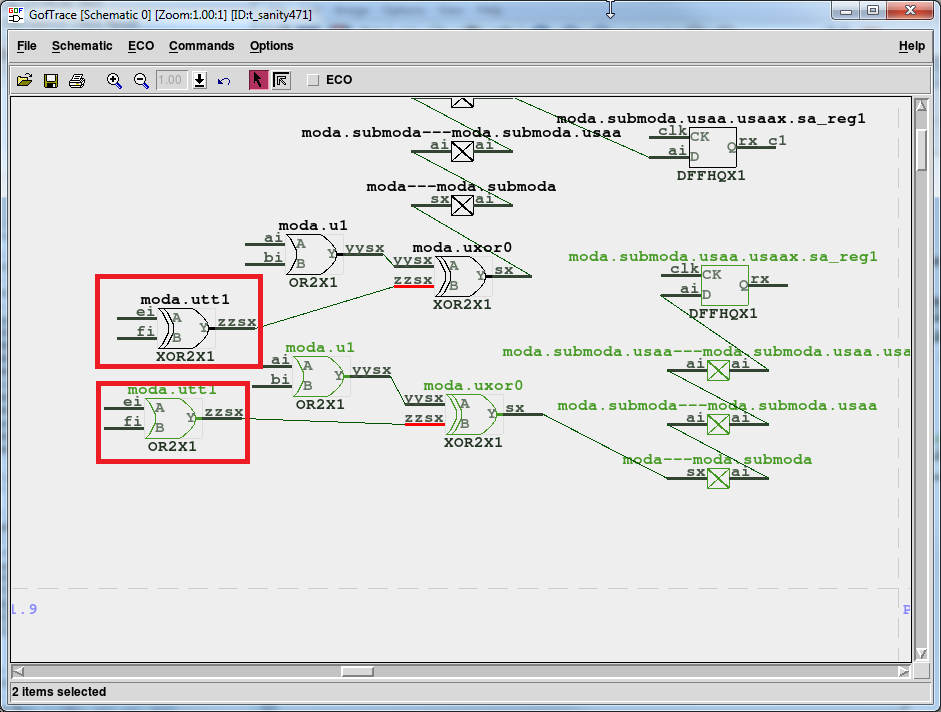Undo last action with blue arrow icon

[x=224, y=80]
